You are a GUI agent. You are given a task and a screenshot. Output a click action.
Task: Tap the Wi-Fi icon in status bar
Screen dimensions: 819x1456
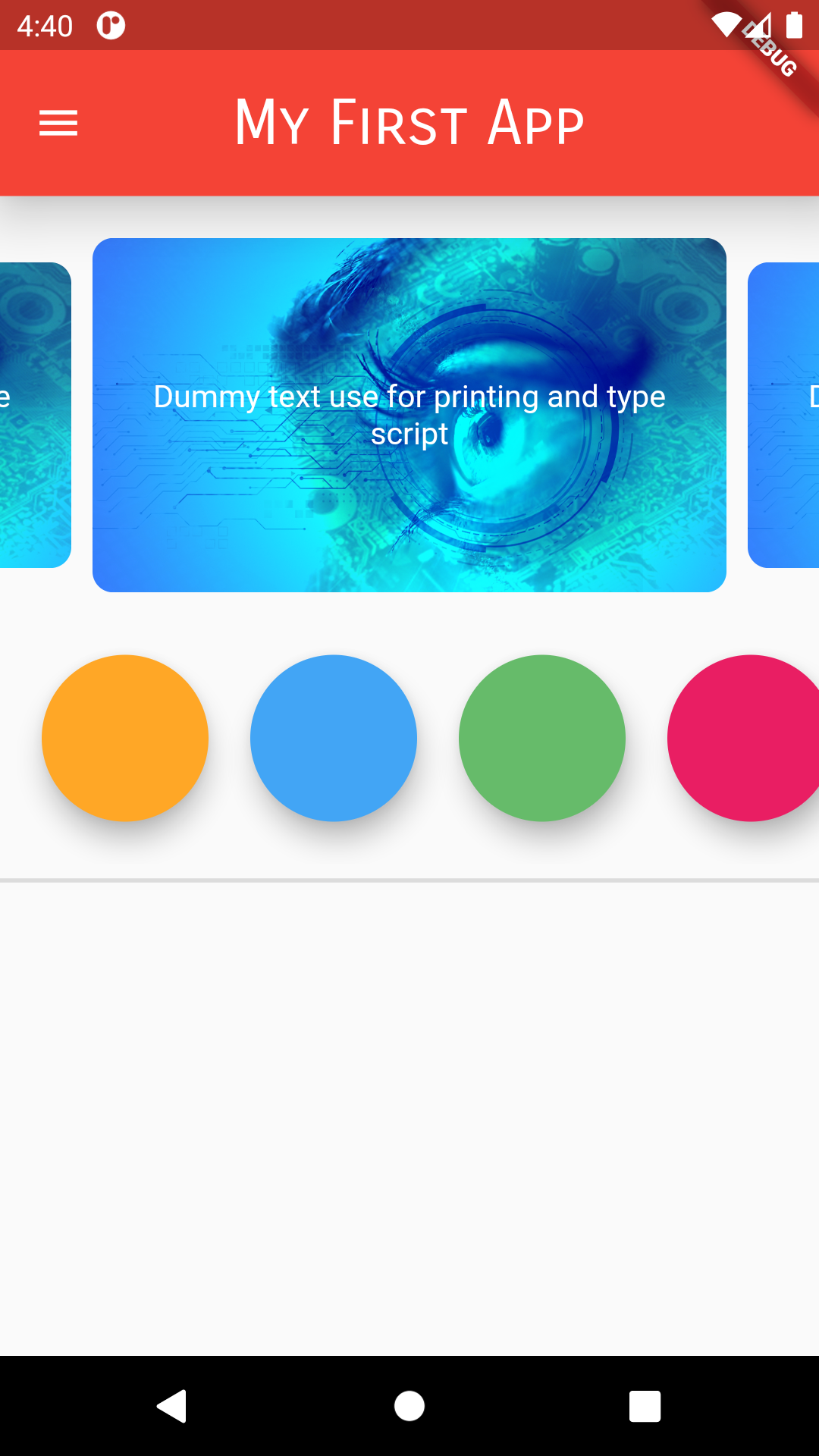coord(726,25)
